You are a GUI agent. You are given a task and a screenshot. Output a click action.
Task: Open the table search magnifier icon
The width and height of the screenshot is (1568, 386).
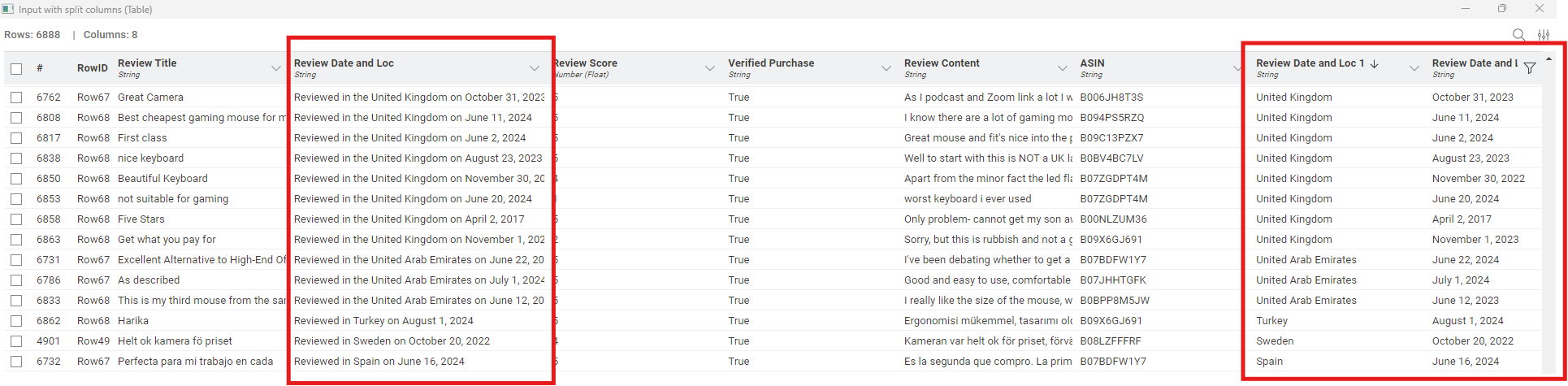point(1518,35)
